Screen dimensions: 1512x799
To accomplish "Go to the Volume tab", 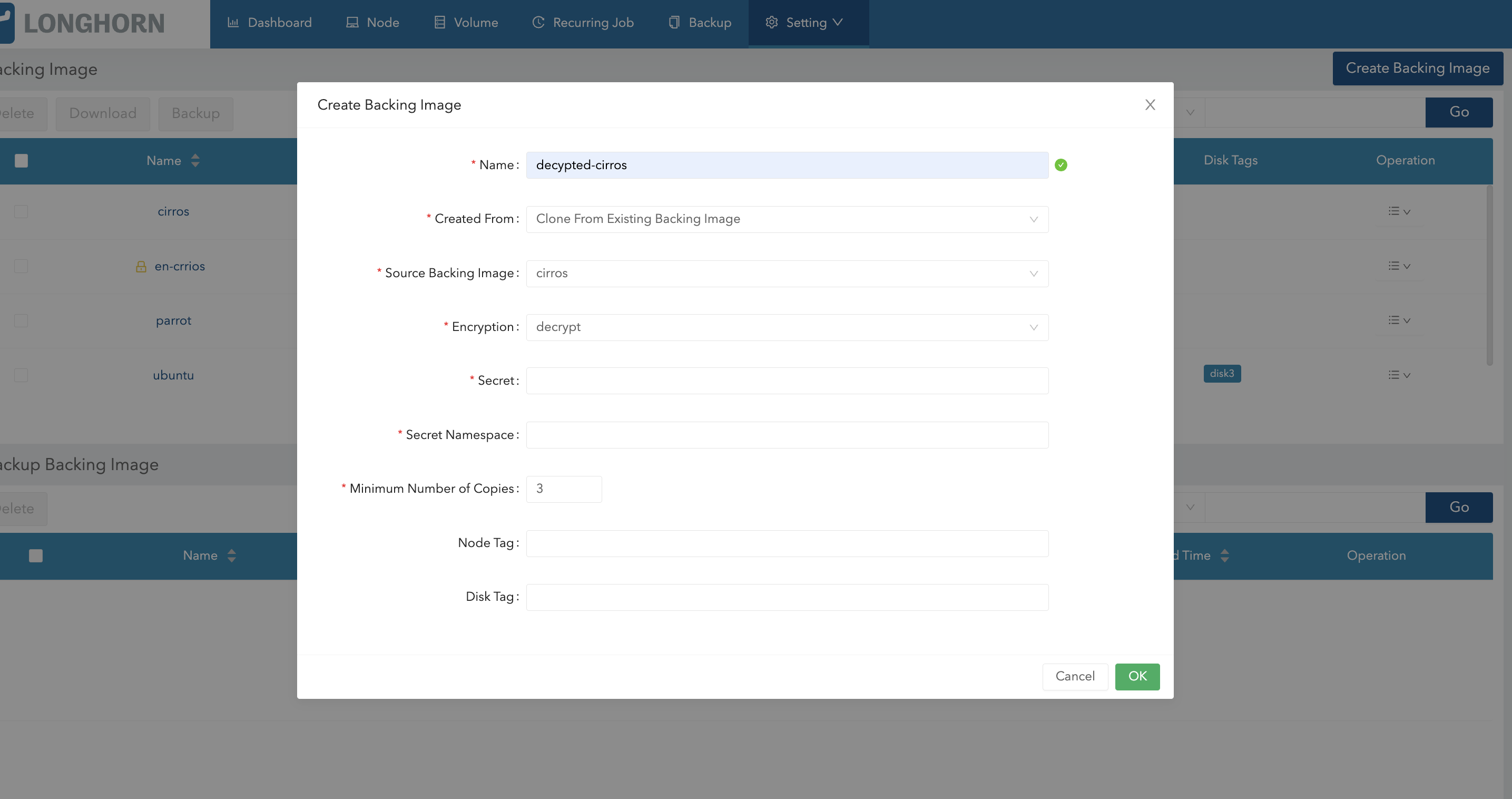I will pyautogui.click(x=467, y=23).
